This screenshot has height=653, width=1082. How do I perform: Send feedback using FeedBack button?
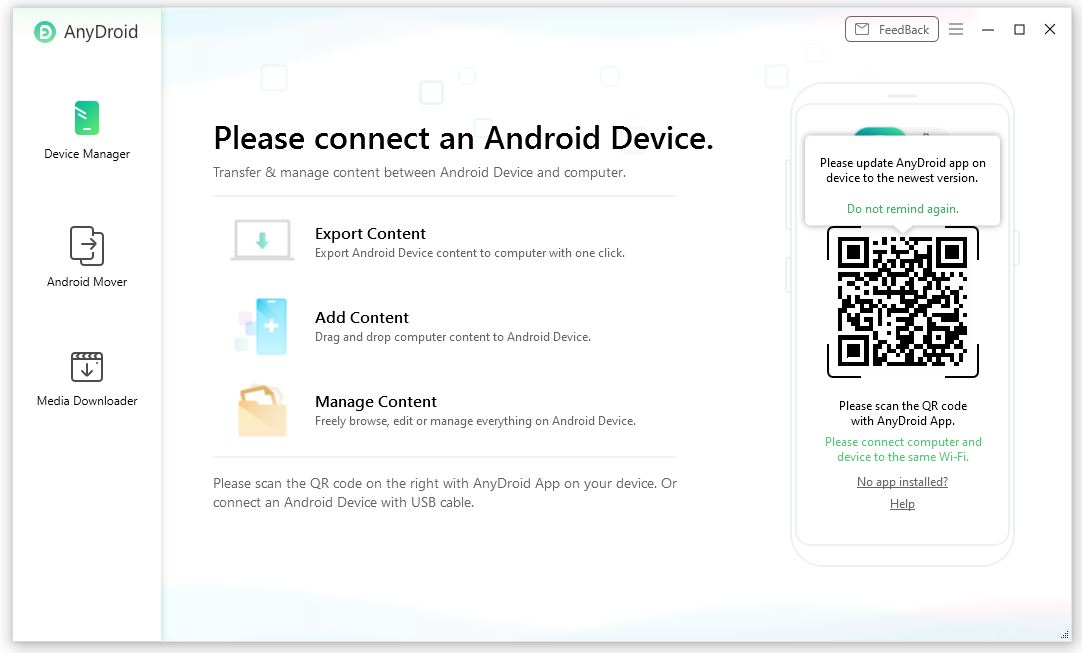891,29
